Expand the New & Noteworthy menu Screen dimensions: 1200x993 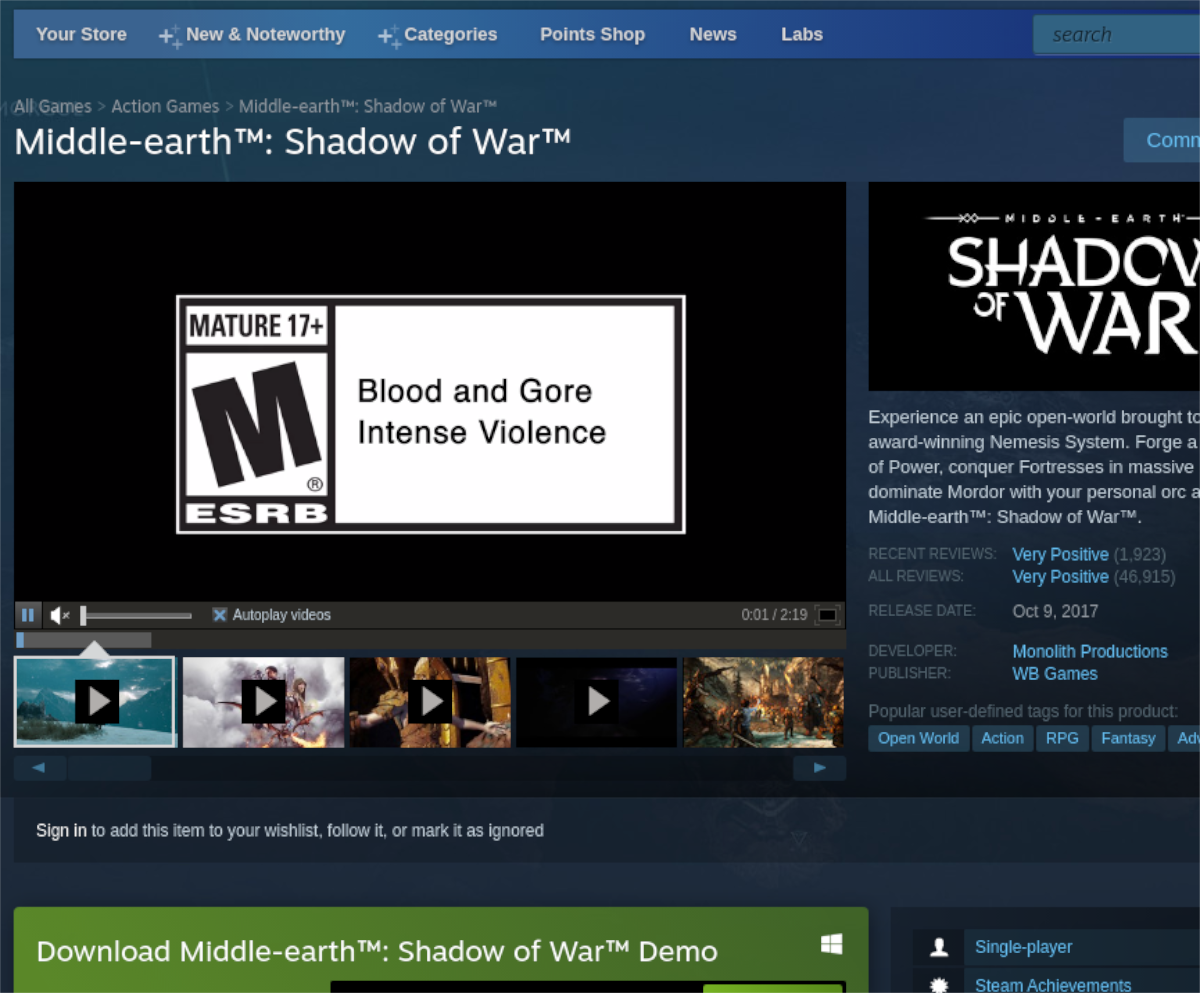(x=252, y=35)
